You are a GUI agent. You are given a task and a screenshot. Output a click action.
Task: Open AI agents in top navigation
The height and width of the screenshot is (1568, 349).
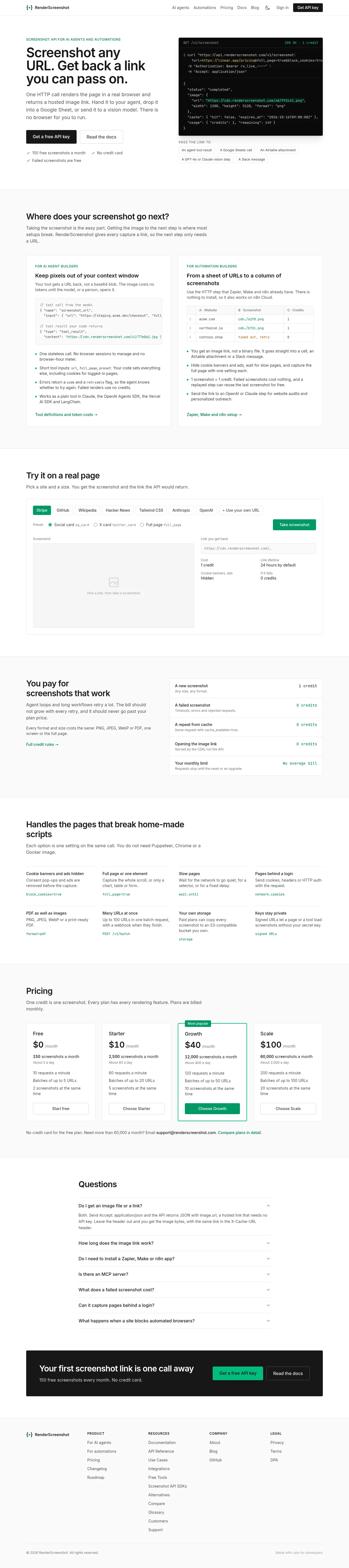(180, 8)
